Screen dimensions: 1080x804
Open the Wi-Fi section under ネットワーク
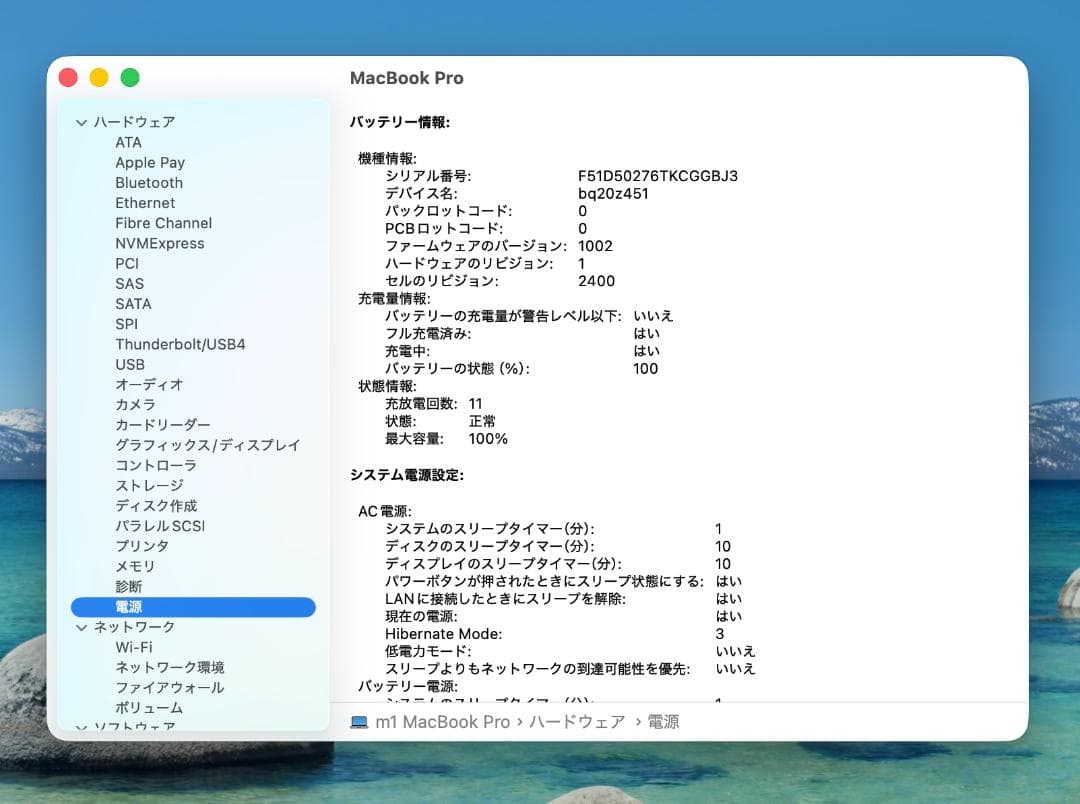click(134, 647)
